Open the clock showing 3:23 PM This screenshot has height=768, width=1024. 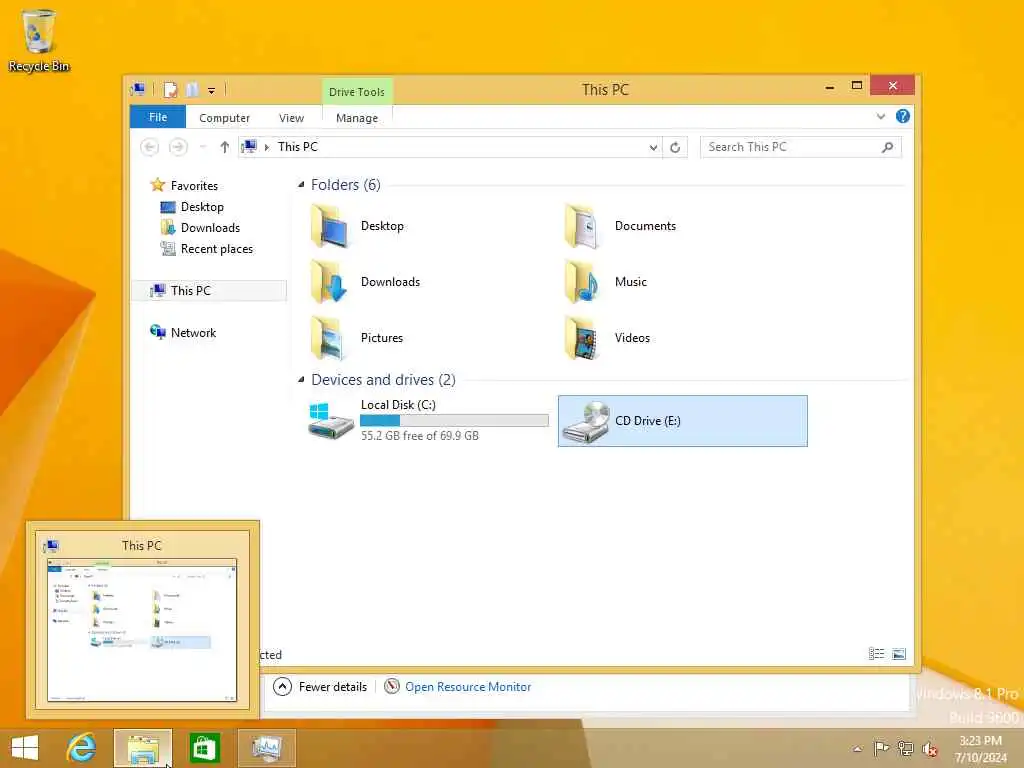981,748
